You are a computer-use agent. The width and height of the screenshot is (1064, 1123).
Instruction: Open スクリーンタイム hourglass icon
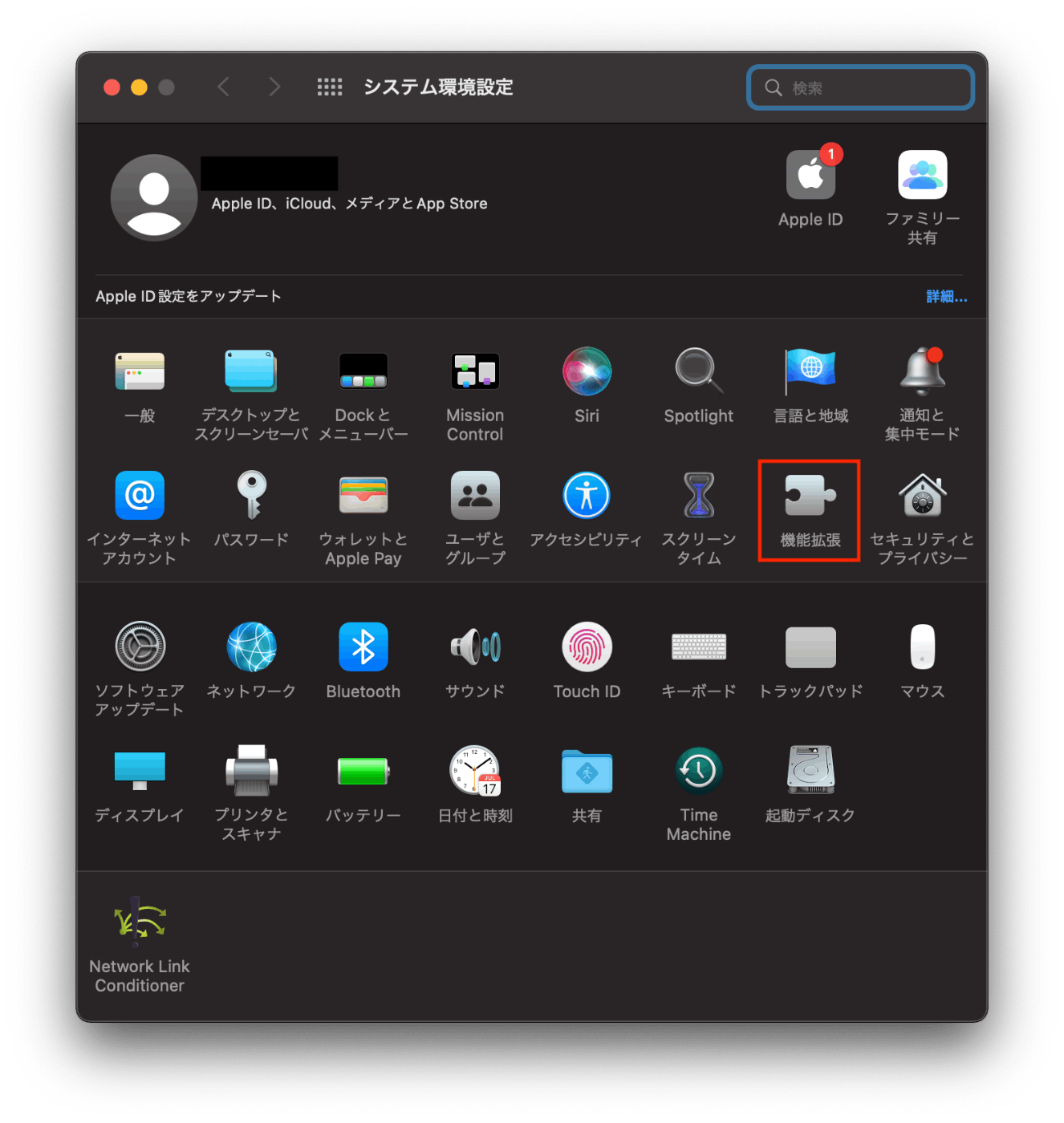coord(699,495)
